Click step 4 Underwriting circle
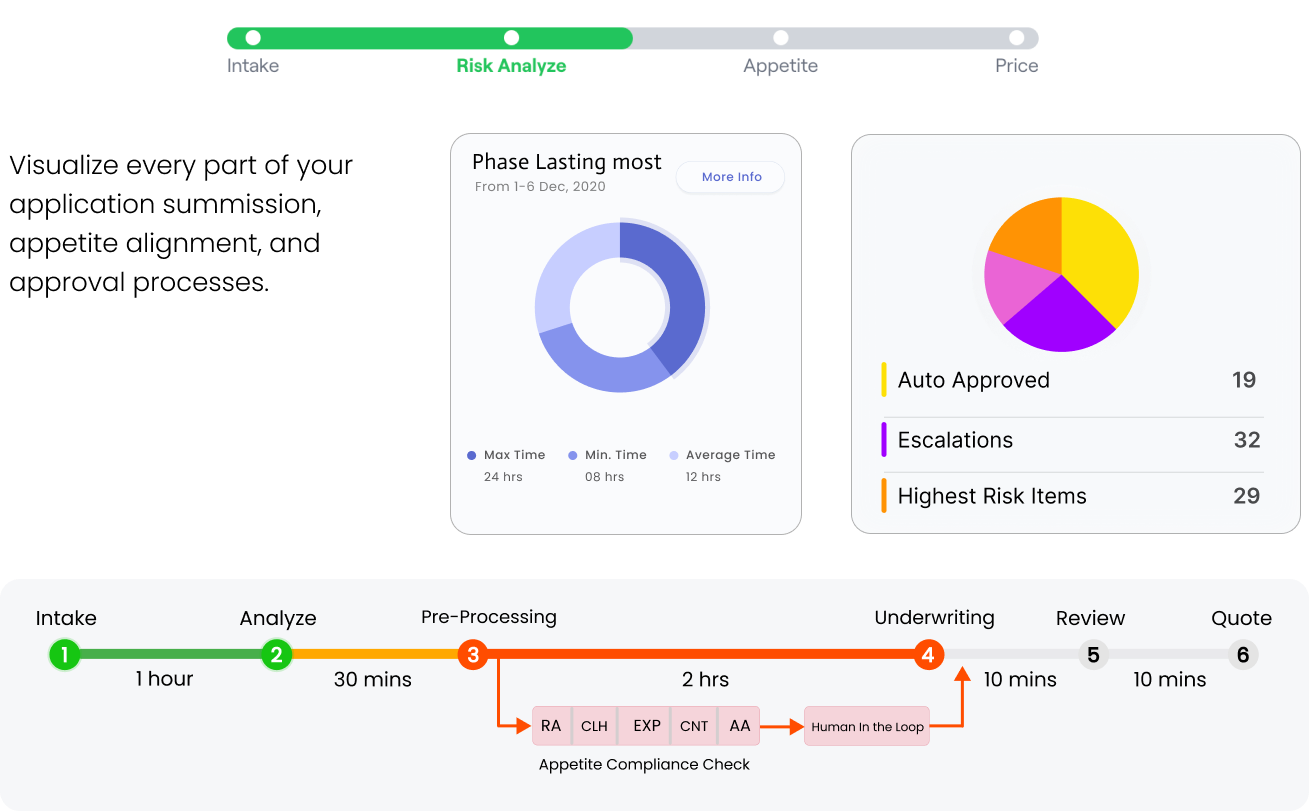The image size is (1309, 811). click(928, 655)
